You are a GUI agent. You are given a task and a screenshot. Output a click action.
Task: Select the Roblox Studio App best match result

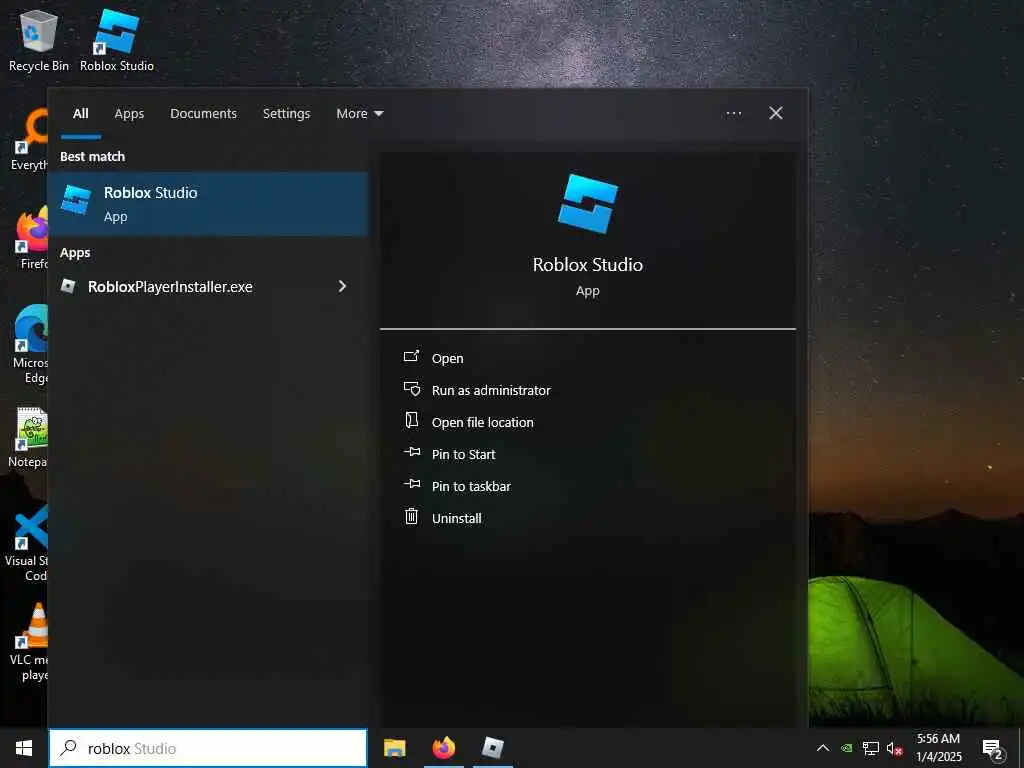[208, 204]
